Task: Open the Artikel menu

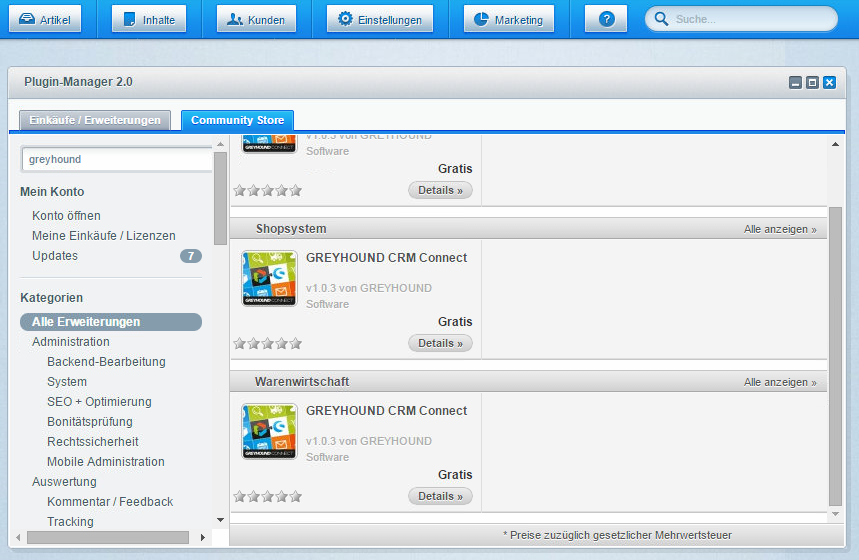Action: click(45, 19)
